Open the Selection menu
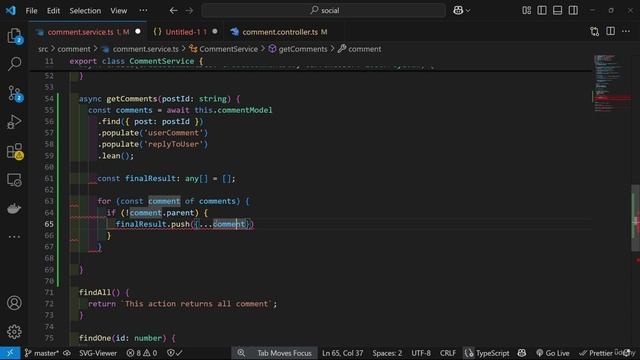The image size is (640, 360). (85, 11)
